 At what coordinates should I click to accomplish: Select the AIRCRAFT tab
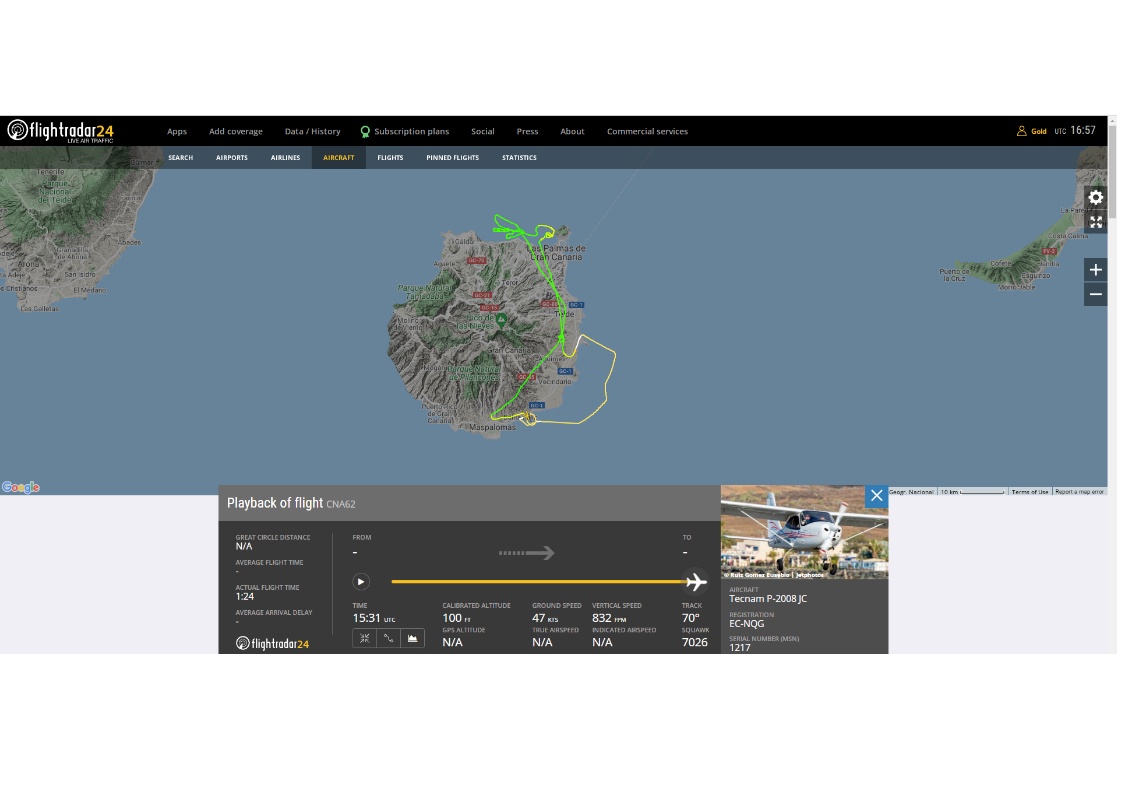339,158
